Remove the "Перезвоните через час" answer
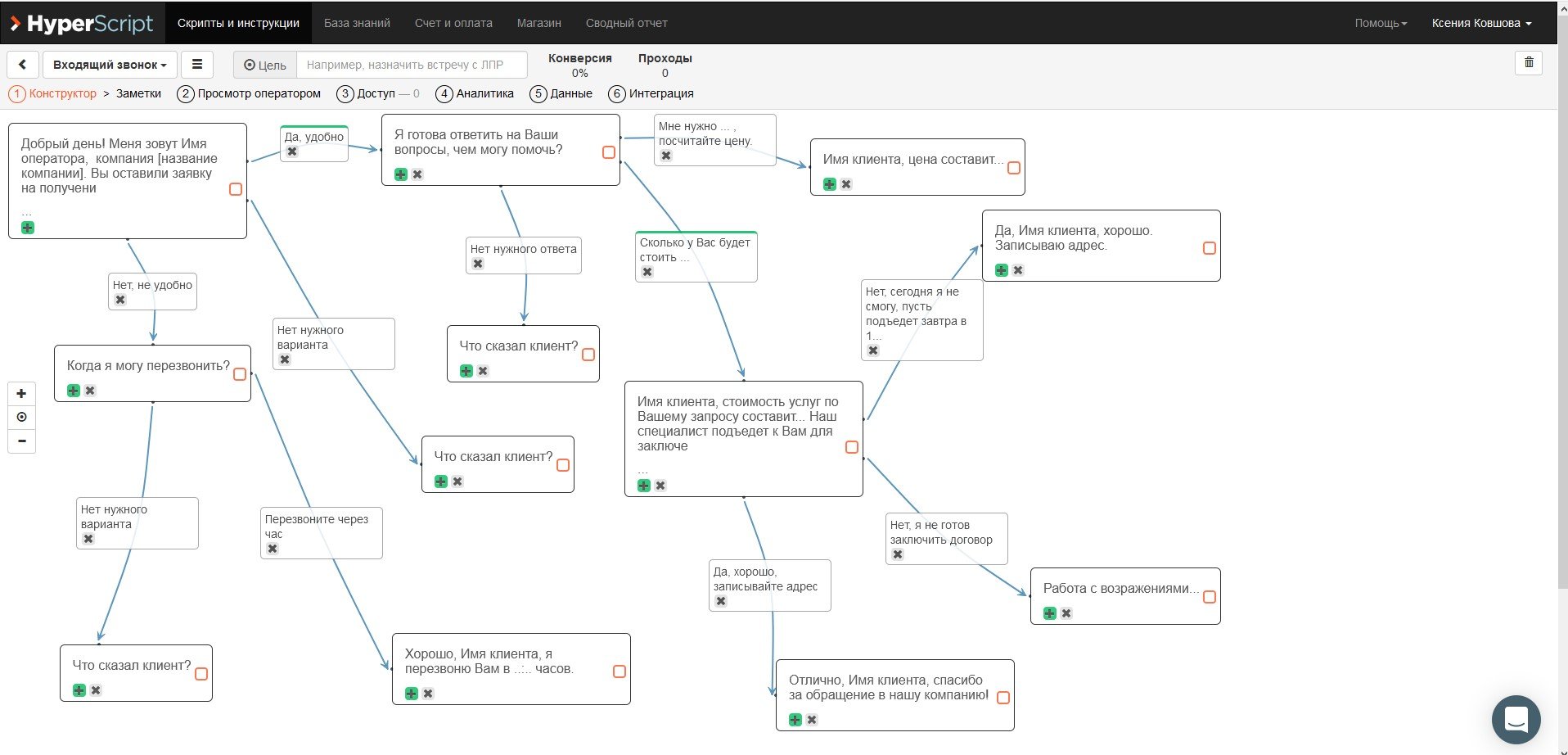This screenshot has height=755, width=1568. [x=273, y=549]
